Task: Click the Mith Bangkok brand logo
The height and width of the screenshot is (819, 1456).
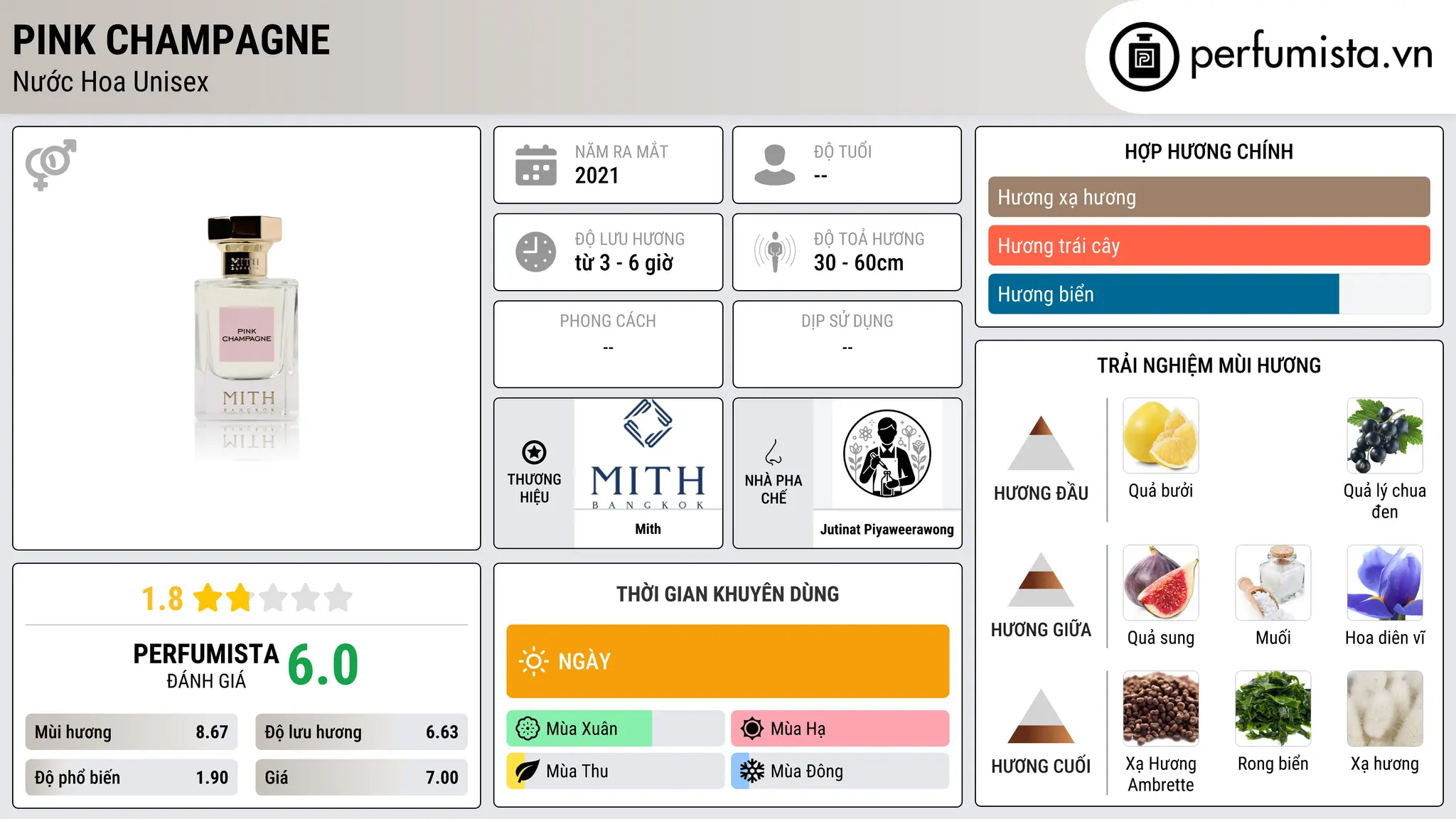Action: pos(648,454)
